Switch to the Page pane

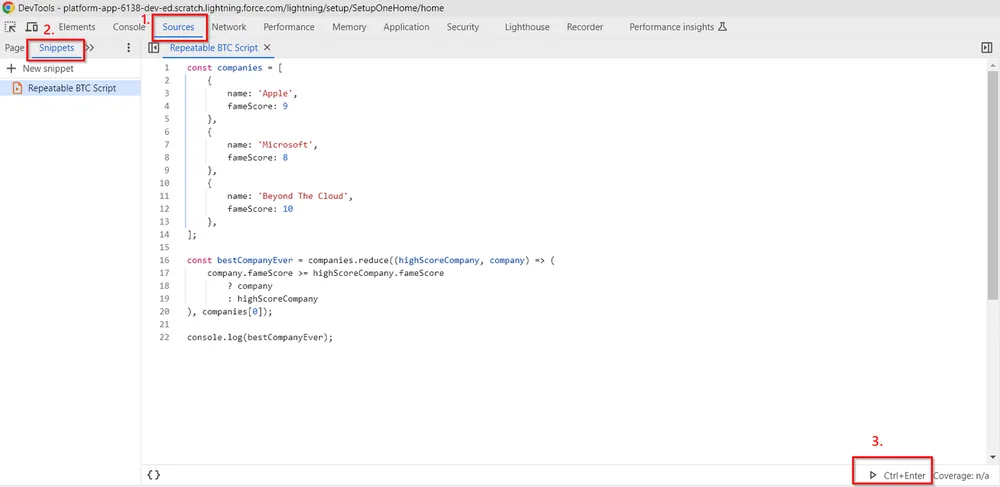(x=14, y=48)
